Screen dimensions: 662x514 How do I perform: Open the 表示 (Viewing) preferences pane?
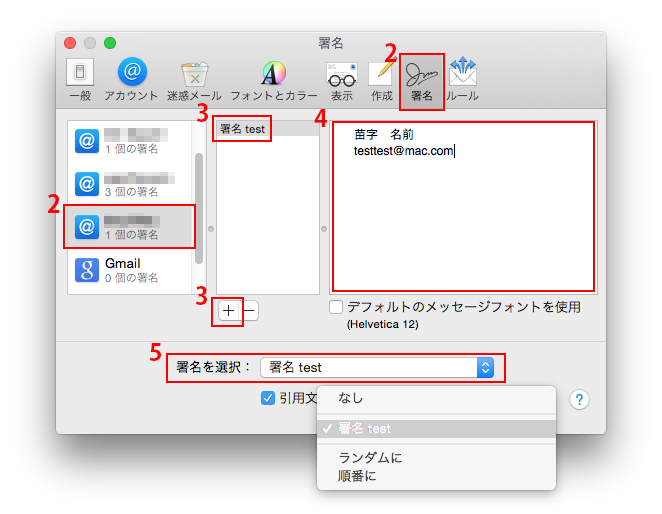[342, 82]
